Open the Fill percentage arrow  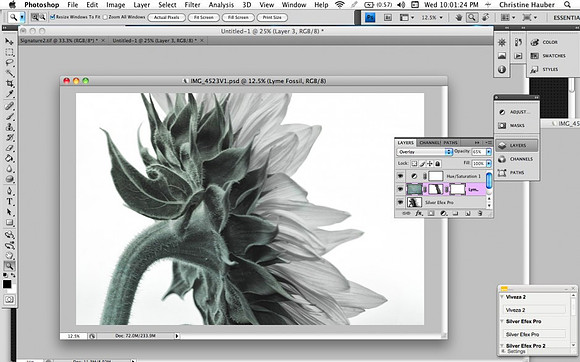[489, 163]
